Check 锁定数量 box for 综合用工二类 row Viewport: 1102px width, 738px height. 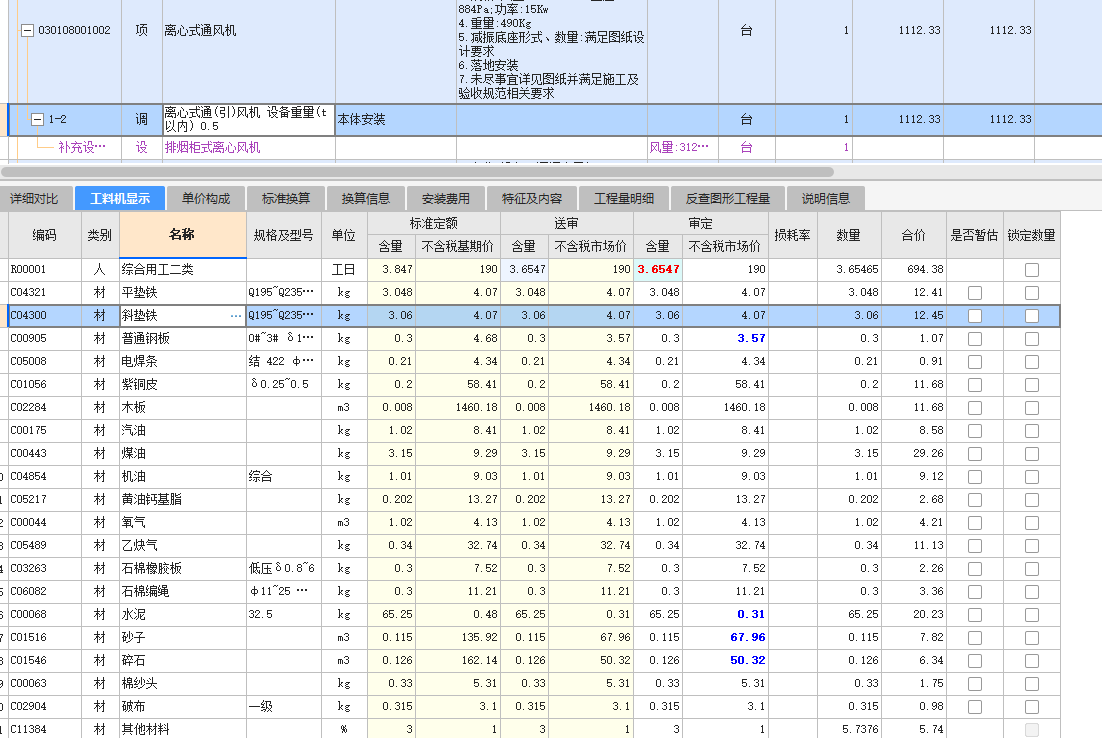[1032, 270]
